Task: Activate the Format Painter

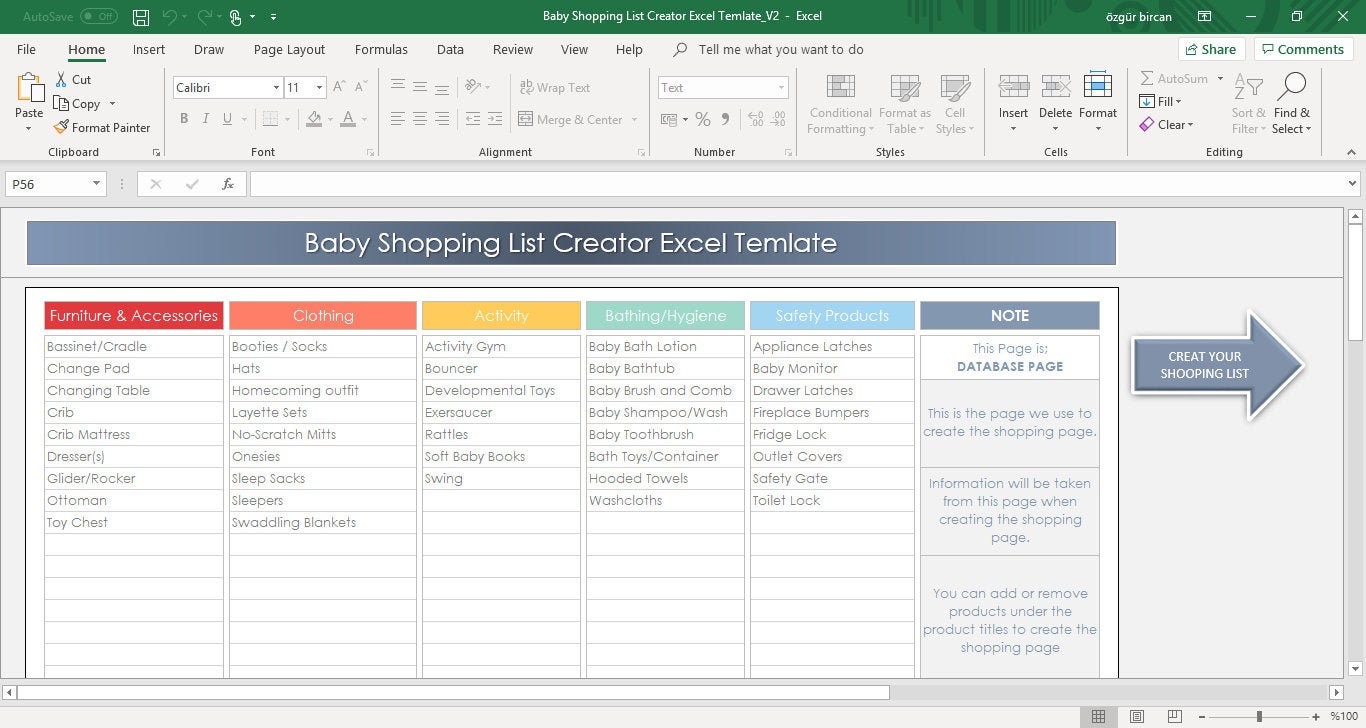Action: pos(103,127)
